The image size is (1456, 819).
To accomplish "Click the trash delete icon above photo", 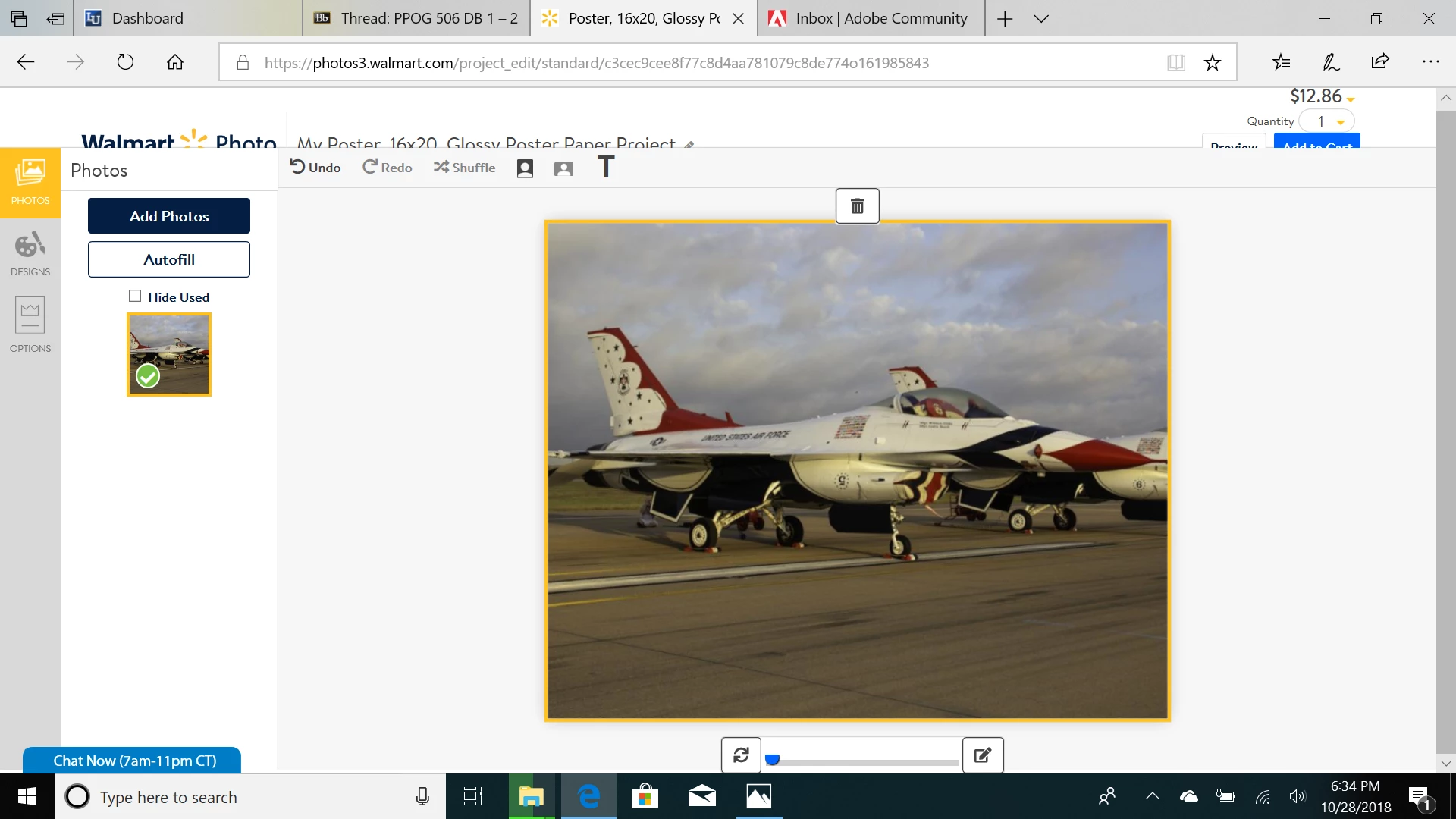I will pos(857,206).
